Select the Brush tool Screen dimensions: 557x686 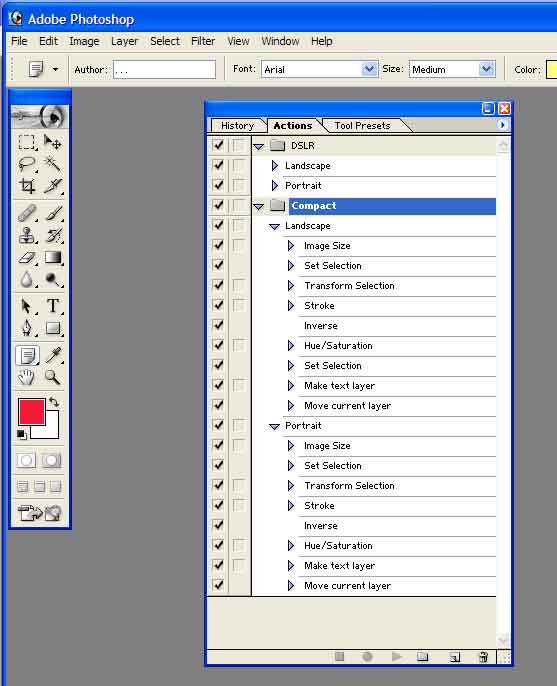[x=53, y=214]
